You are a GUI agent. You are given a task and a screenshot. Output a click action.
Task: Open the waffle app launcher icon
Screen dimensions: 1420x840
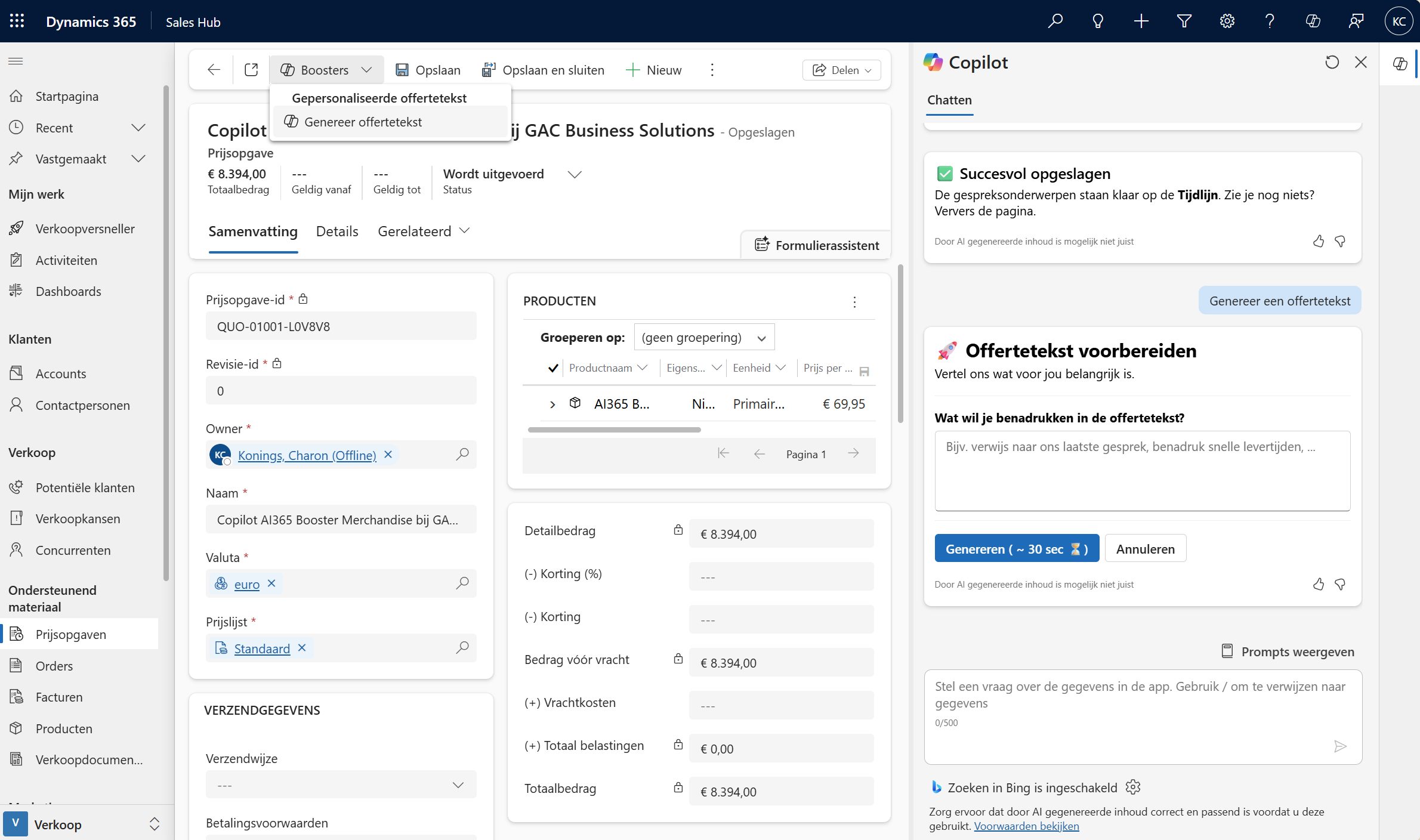point(17,21)
